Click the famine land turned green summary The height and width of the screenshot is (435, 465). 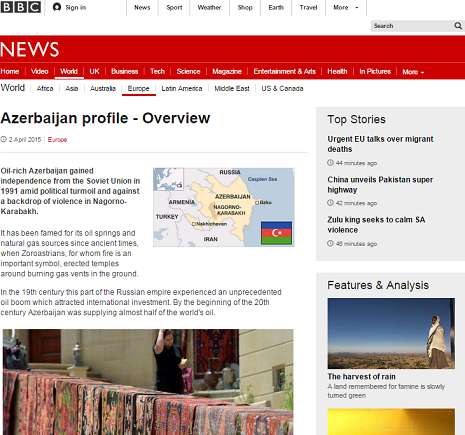click(x=386, y=391)
